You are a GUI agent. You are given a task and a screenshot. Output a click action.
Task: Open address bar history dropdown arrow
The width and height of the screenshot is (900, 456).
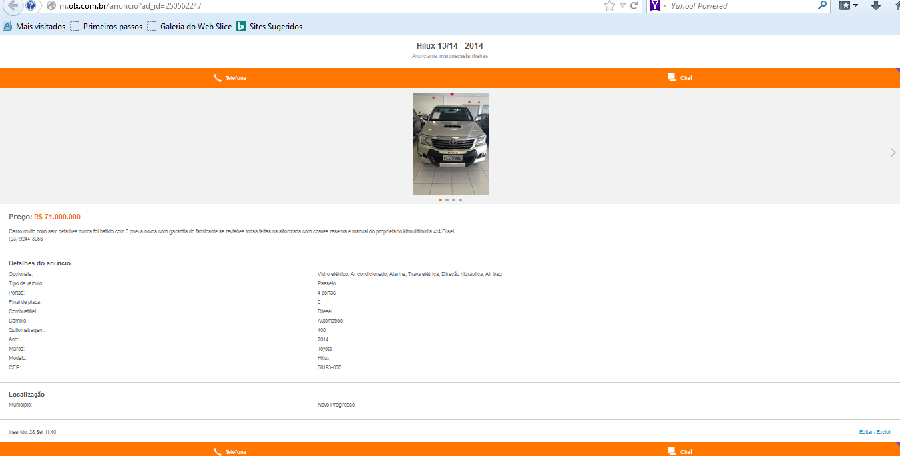622,6
